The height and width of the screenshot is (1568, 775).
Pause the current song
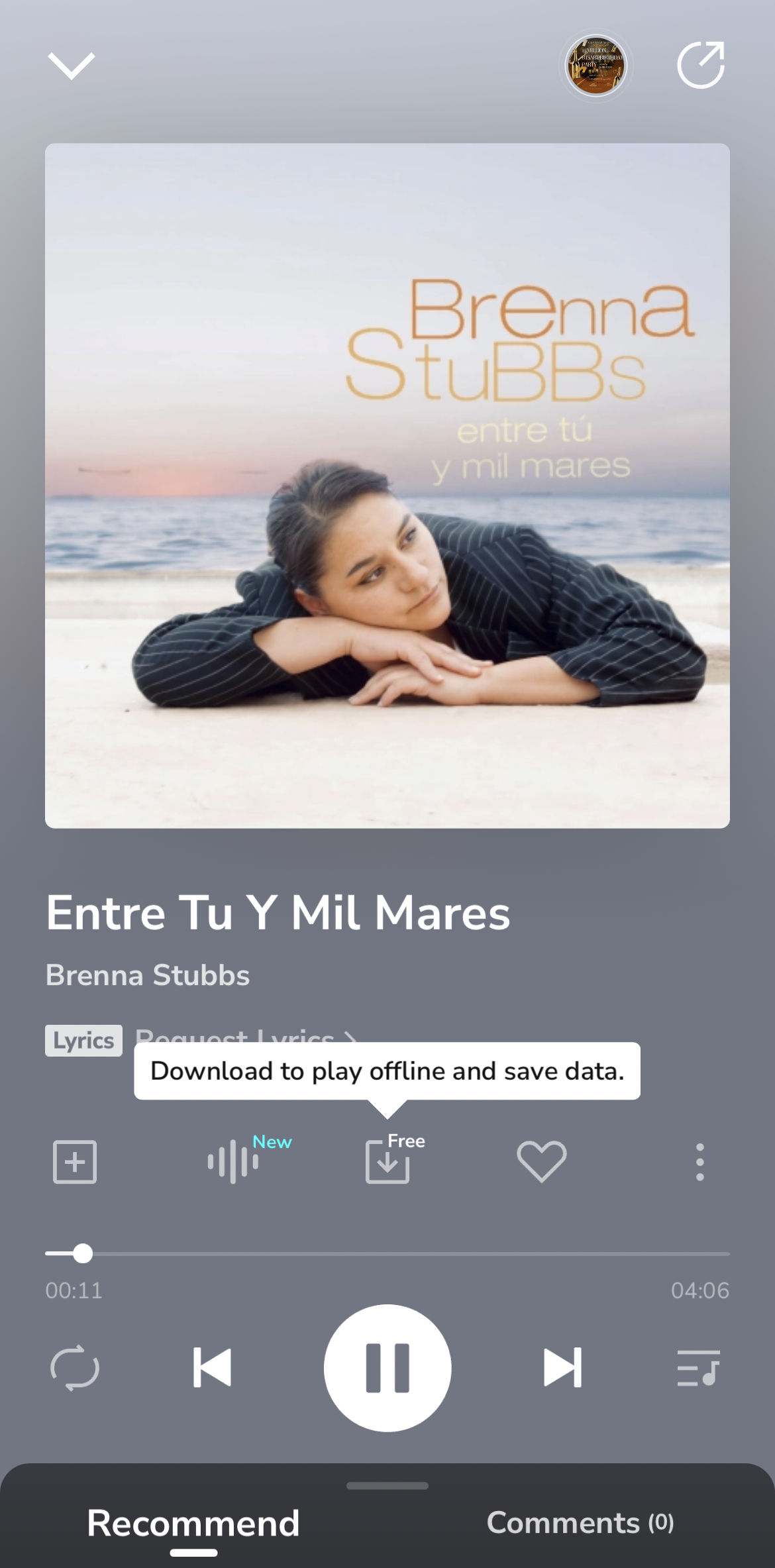[x=387, y=1368]
